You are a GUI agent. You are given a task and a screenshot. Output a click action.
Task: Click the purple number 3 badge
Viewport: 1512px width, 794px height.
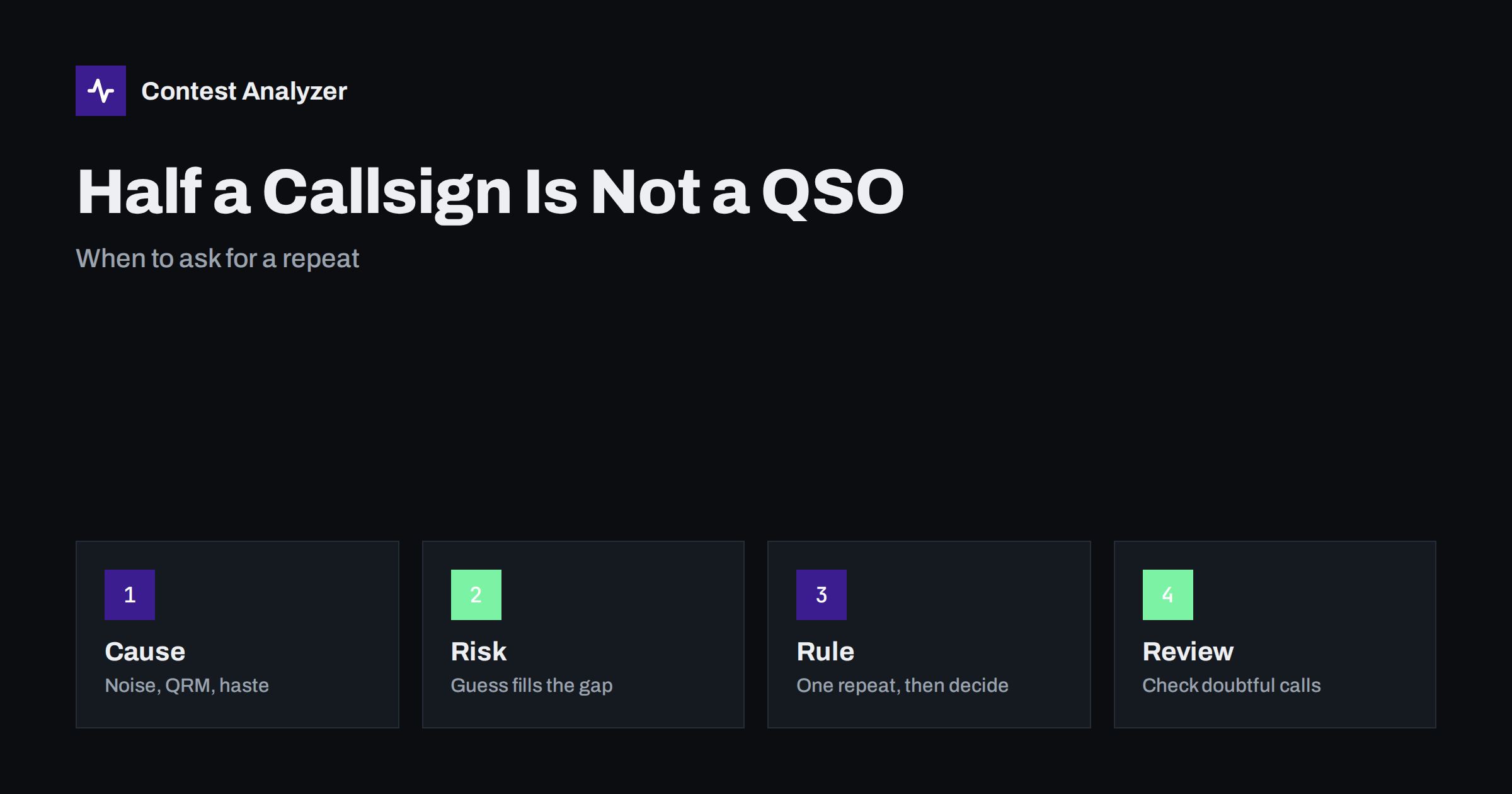click(822, 595)
